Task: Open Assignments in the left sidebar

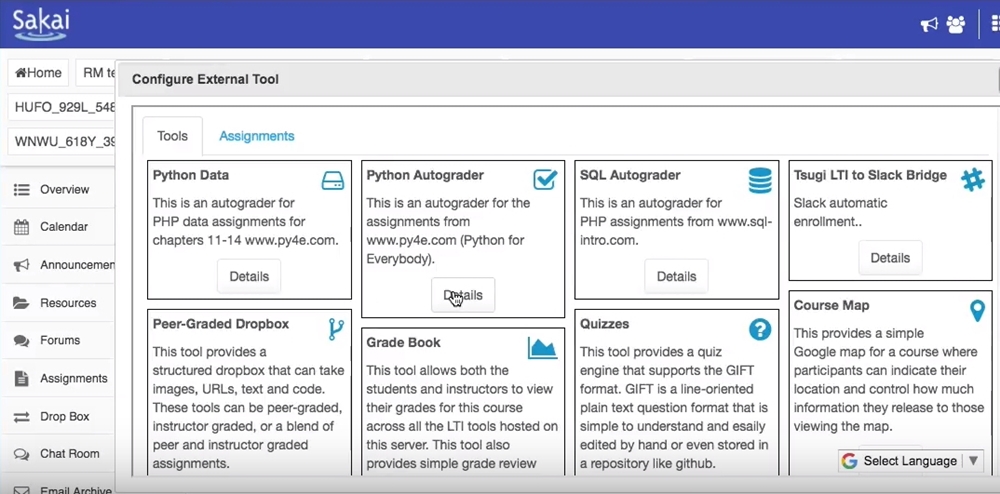Action: click(57, 378)
